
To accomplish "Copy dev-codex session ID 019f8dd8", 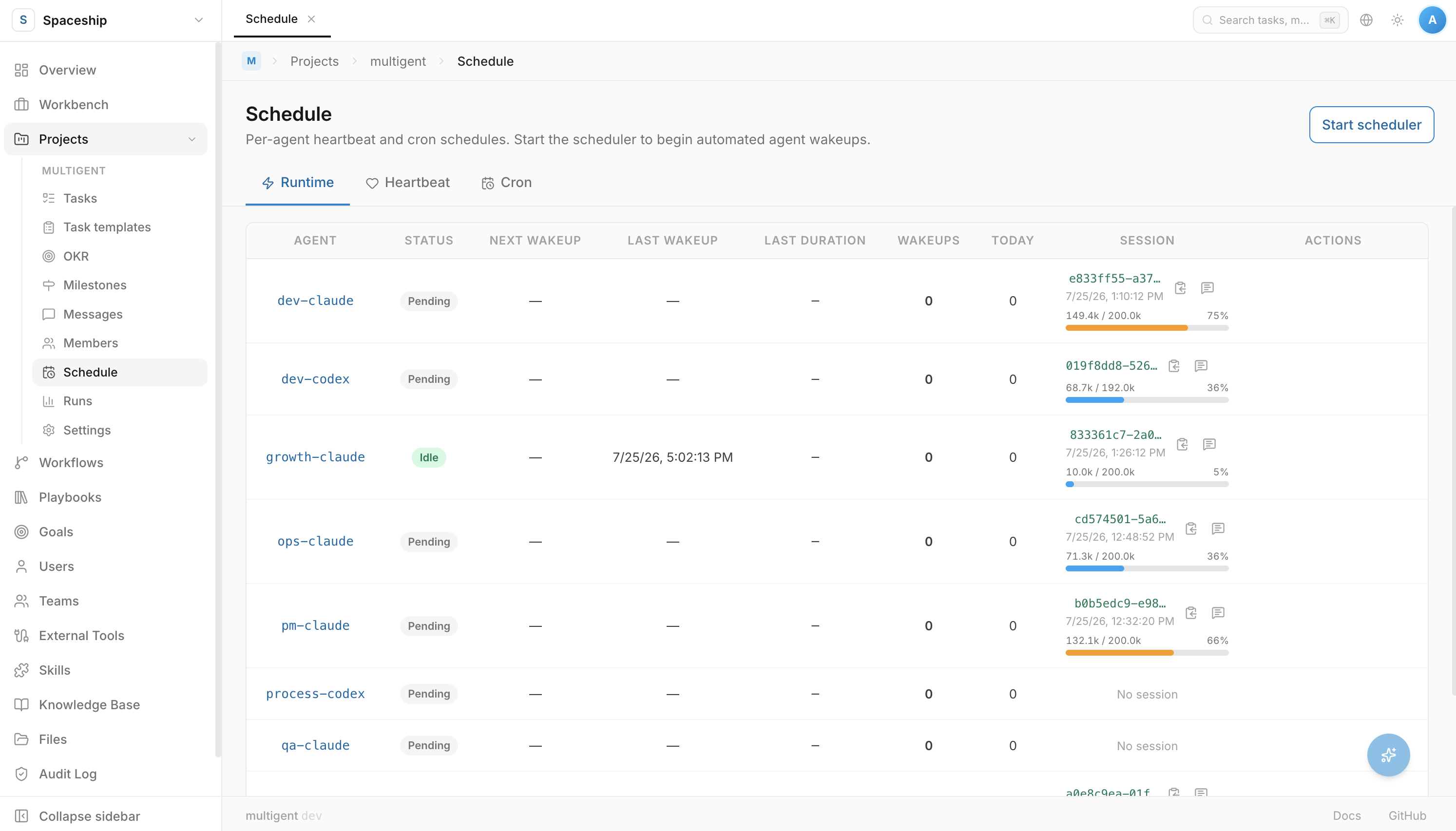I will (x=1174, y=366).
